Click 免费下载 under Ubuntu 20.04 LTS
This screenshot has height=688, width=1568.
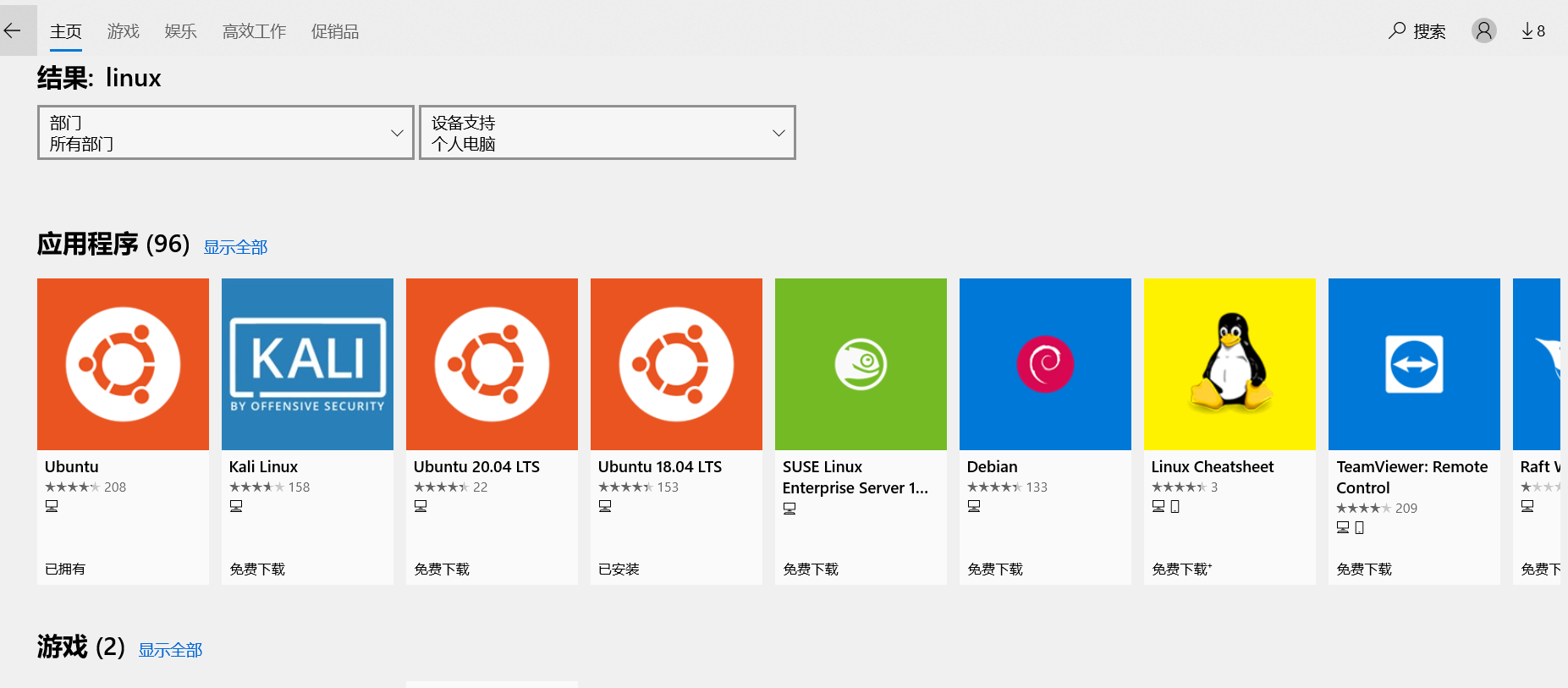coord(442,570)
